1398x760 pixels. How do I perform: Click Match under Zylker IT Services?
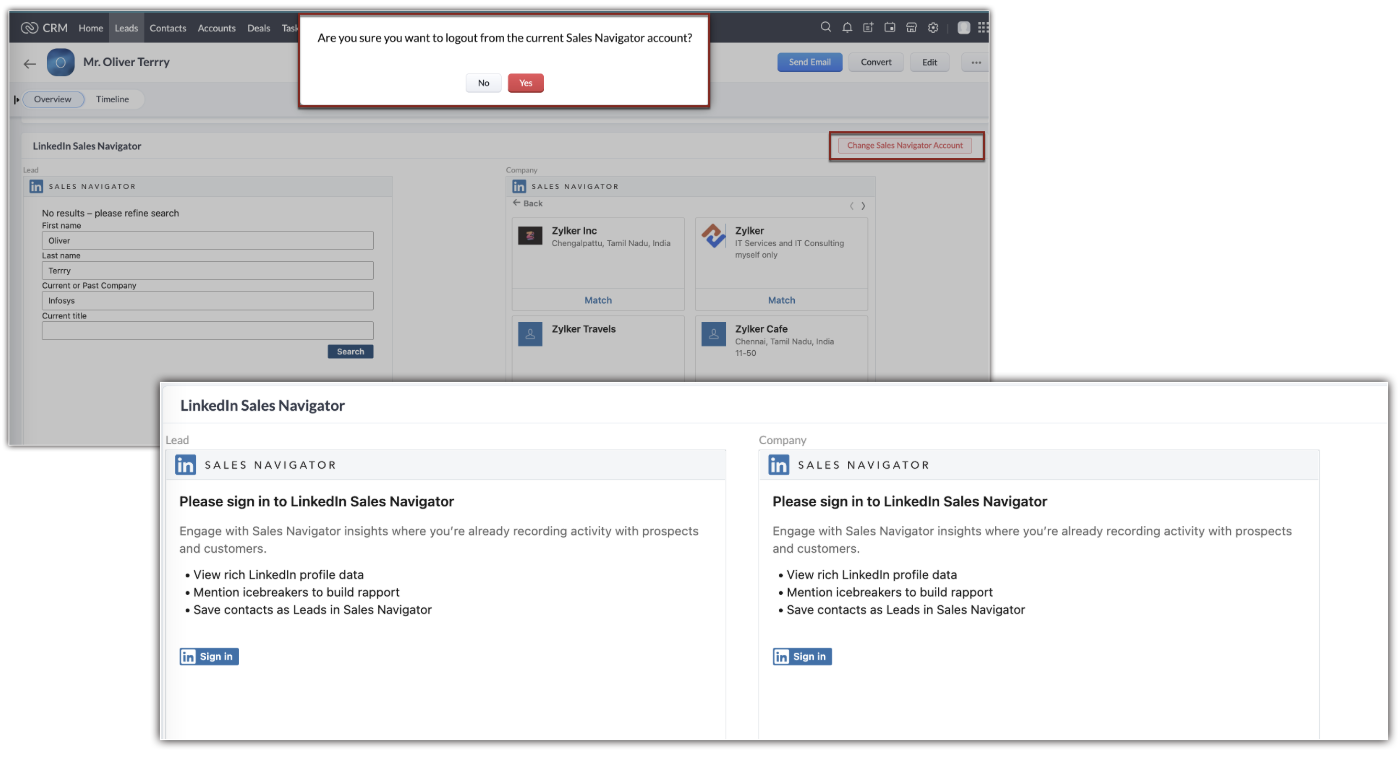(x=782, y=300)
